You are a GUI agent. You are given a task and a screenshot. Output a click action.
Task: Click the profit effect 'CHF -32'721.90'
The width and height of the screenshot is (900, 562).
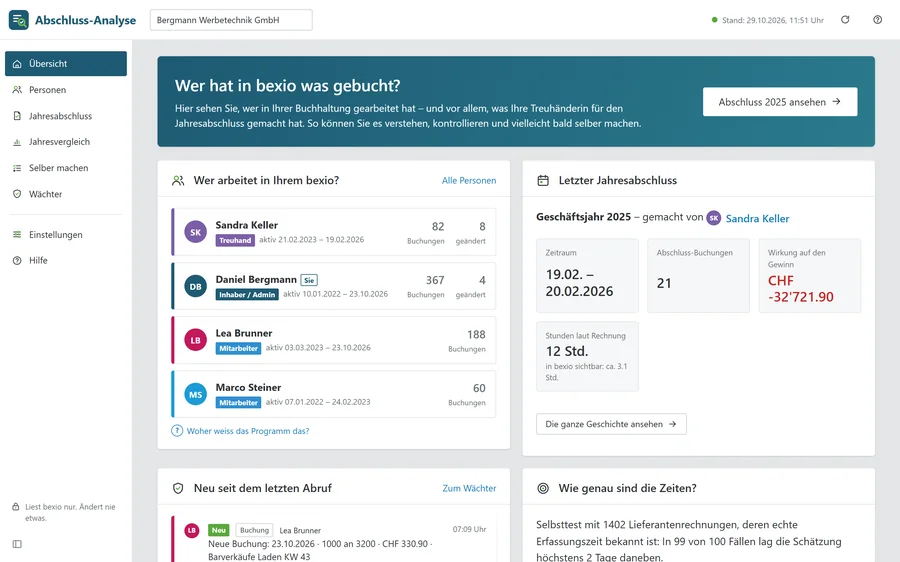coord(801,289)
